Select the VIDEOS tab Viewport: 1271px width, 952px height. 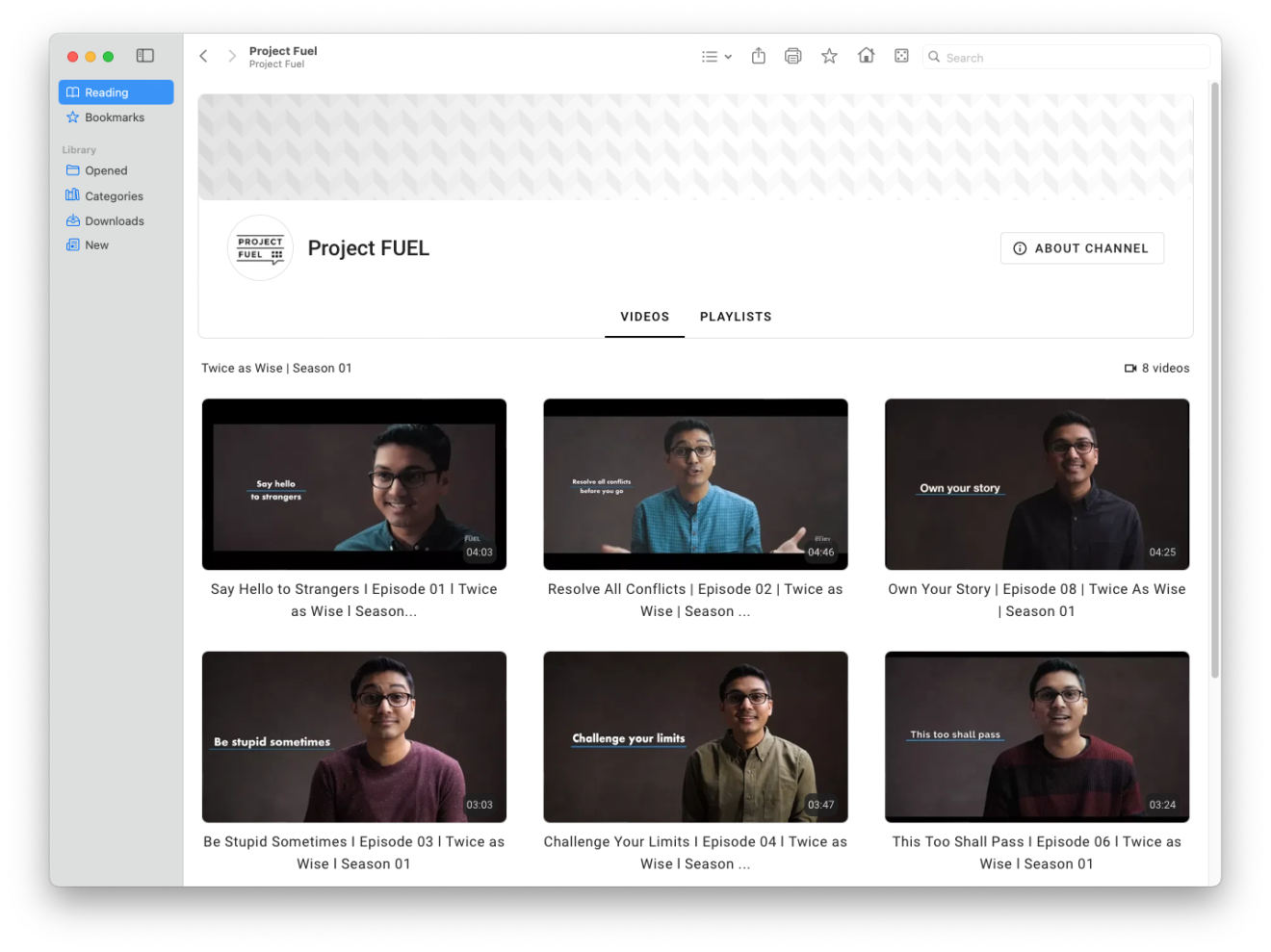(644, 317)
